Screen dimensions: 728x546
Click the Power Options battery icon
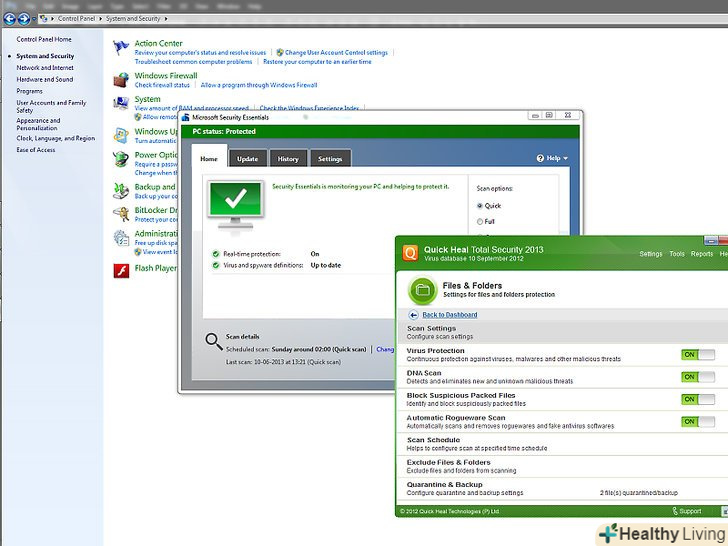coord(121,159)
